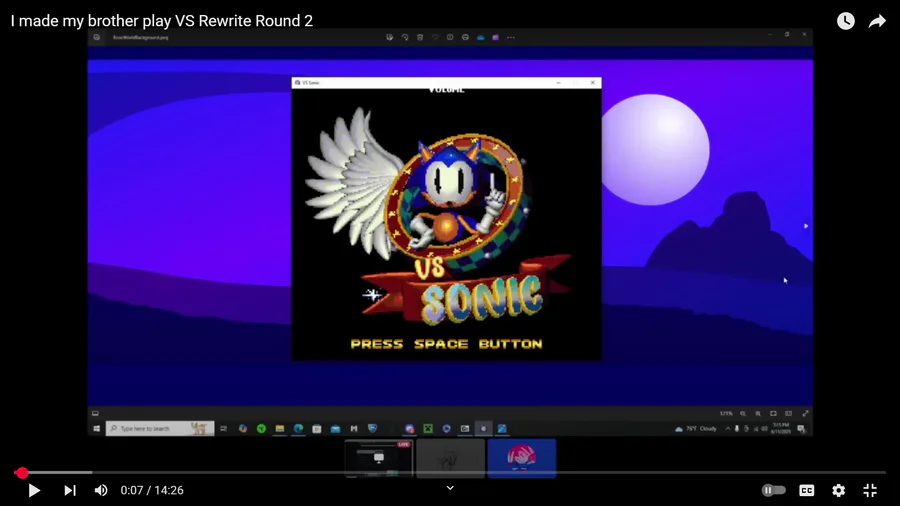This screenshot has height=506, width=900.
Task: Click the actual size icon in Photos
Action: 789,413
